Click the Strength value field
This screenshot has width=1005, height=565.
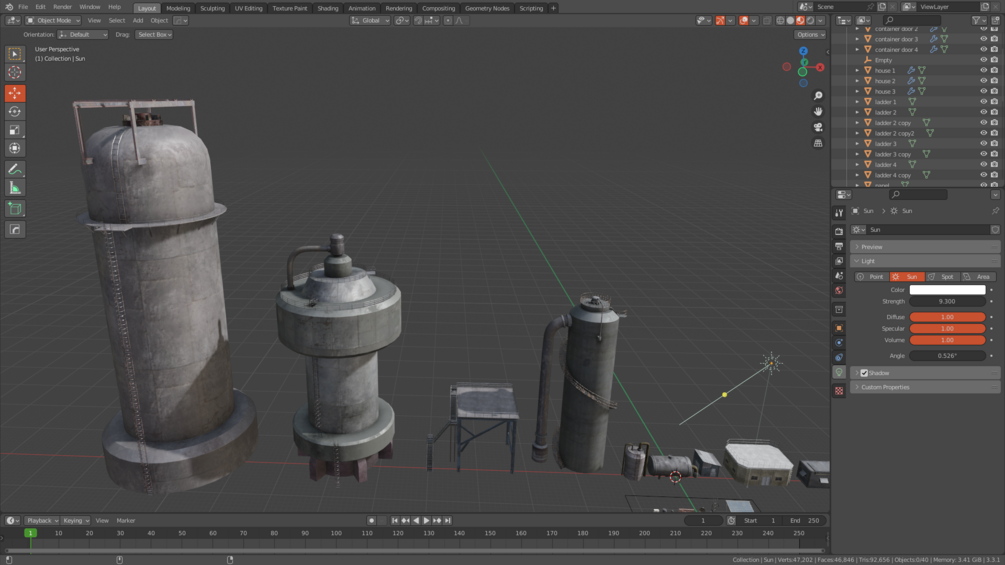click(x=947, y=301)
